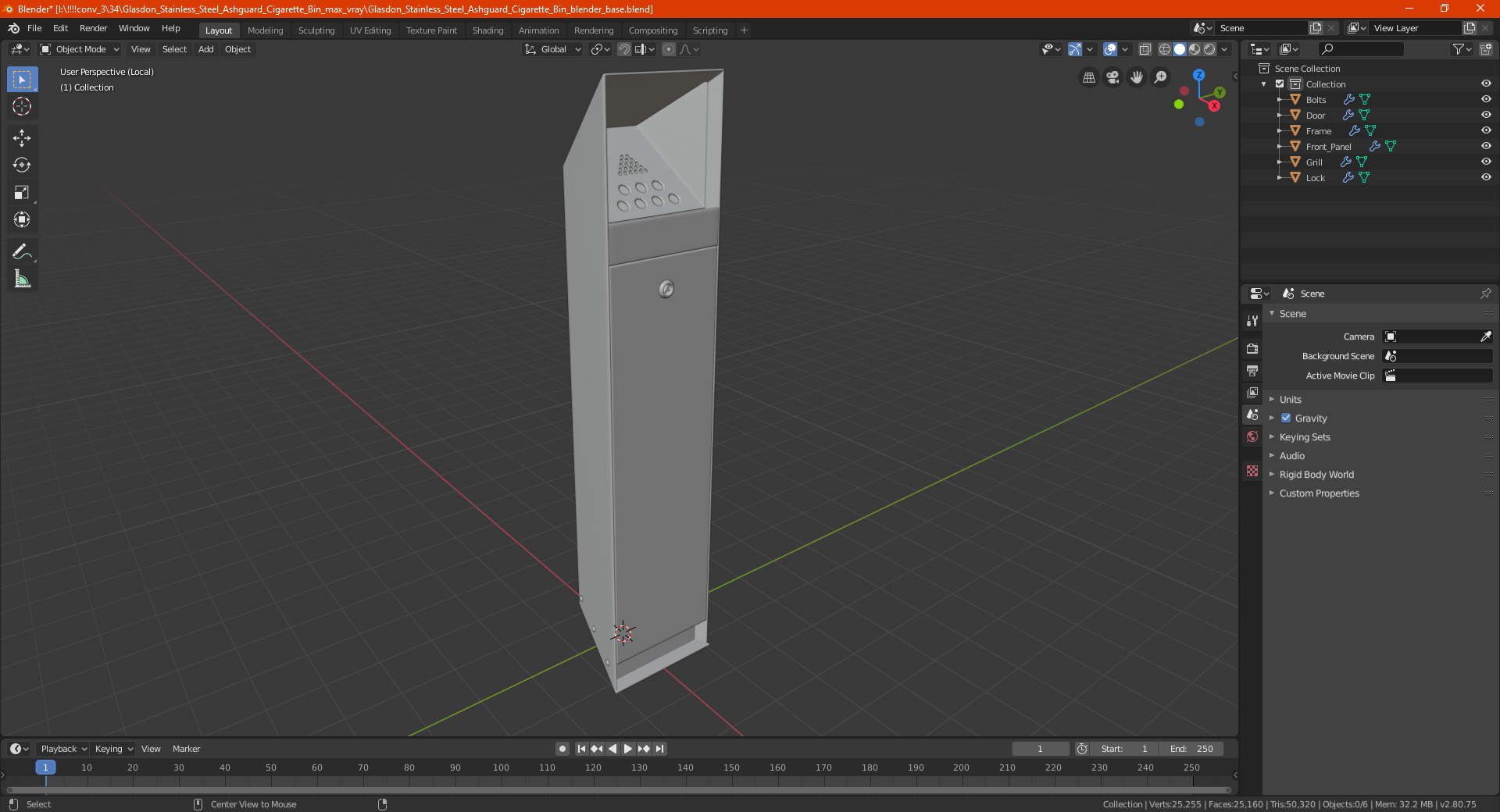The image size is (1500, 812).
Task: Open the Output properties tab
Action: (x=1252, y=370)
